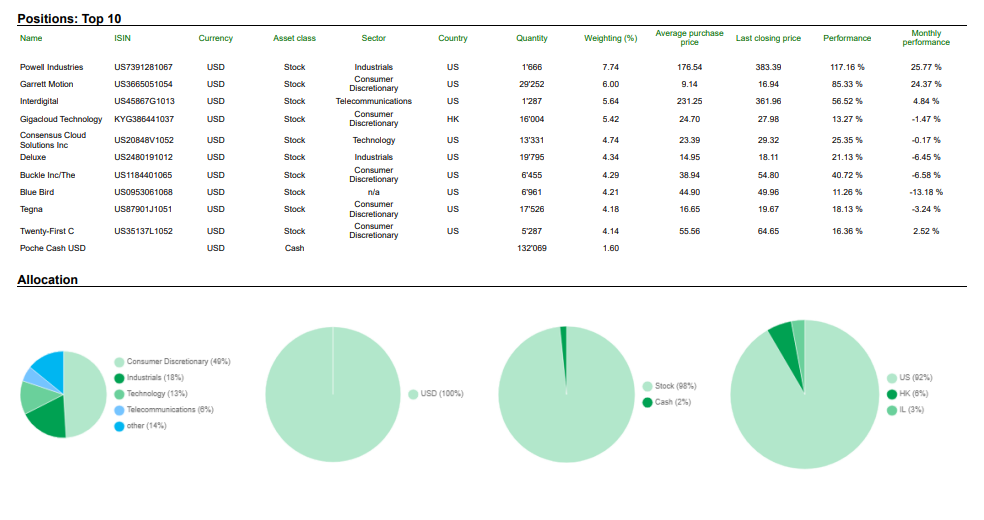Viewport: 984px width, 520px height.
Task: Select the HK (6%) legend dot
Action: (x=892, y=394)
